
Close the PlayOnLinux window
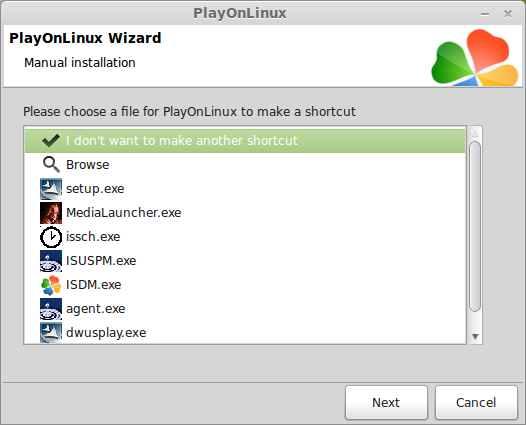pyautogui.click(x=508, y=14)
